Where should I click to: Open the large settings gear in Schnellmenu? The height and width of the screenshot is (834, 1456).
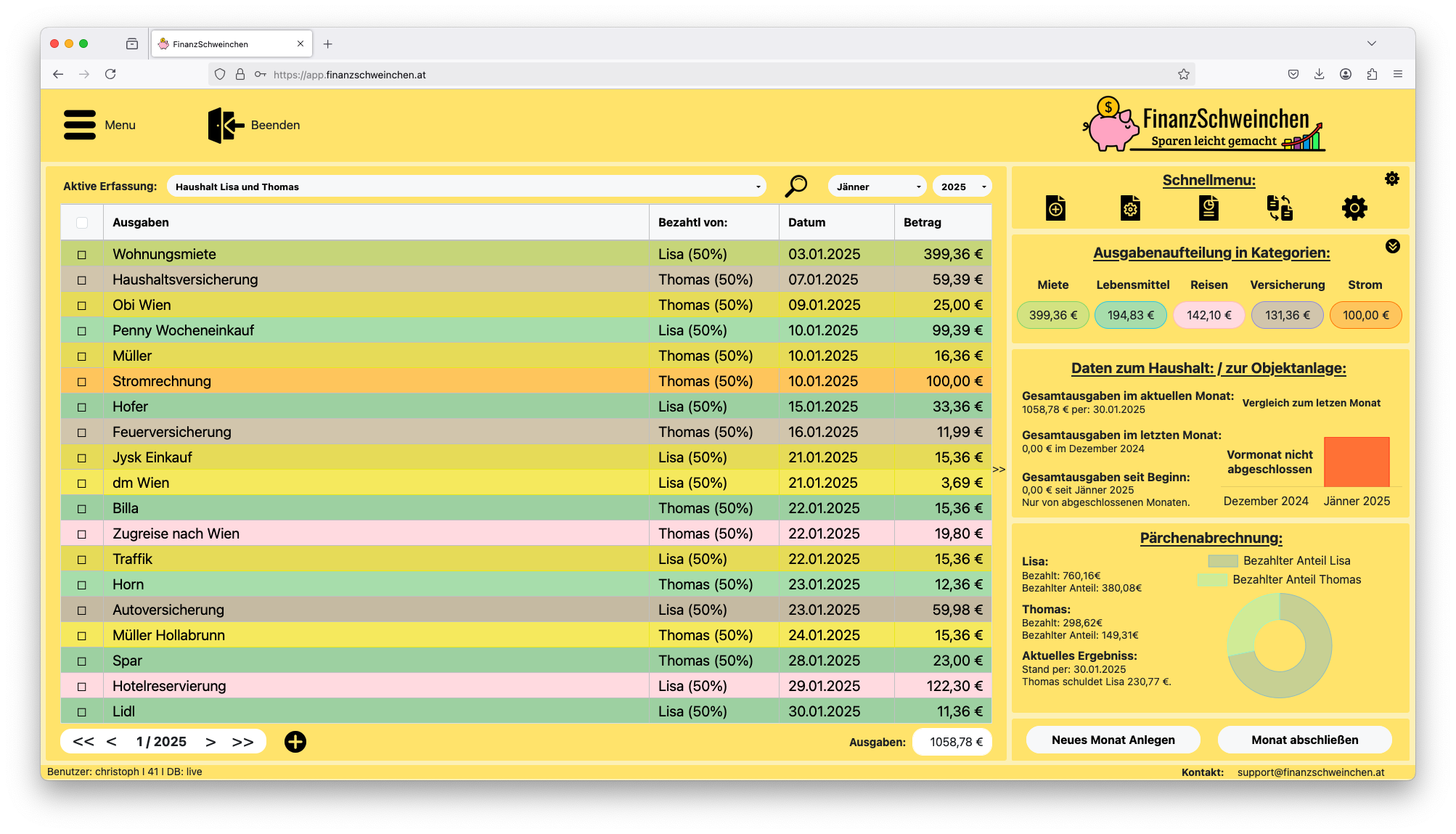click(1354, 208)
